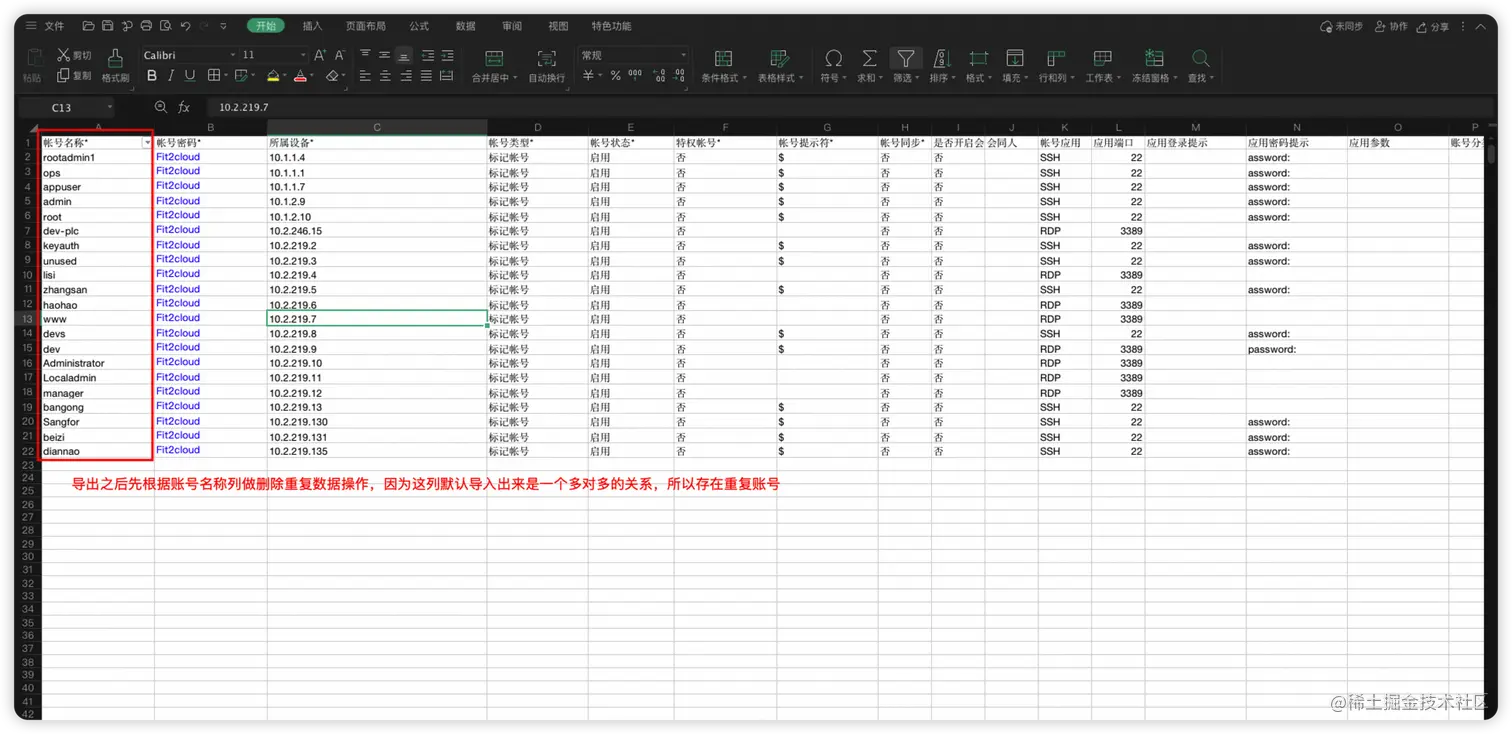Increase font size with A+ icon

click(320, 55)
